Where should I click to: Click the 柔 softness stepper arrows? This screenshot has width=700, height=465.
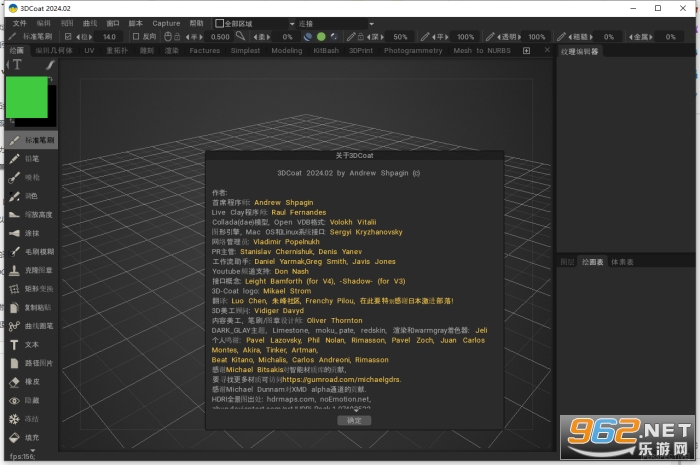pos(262,37)
